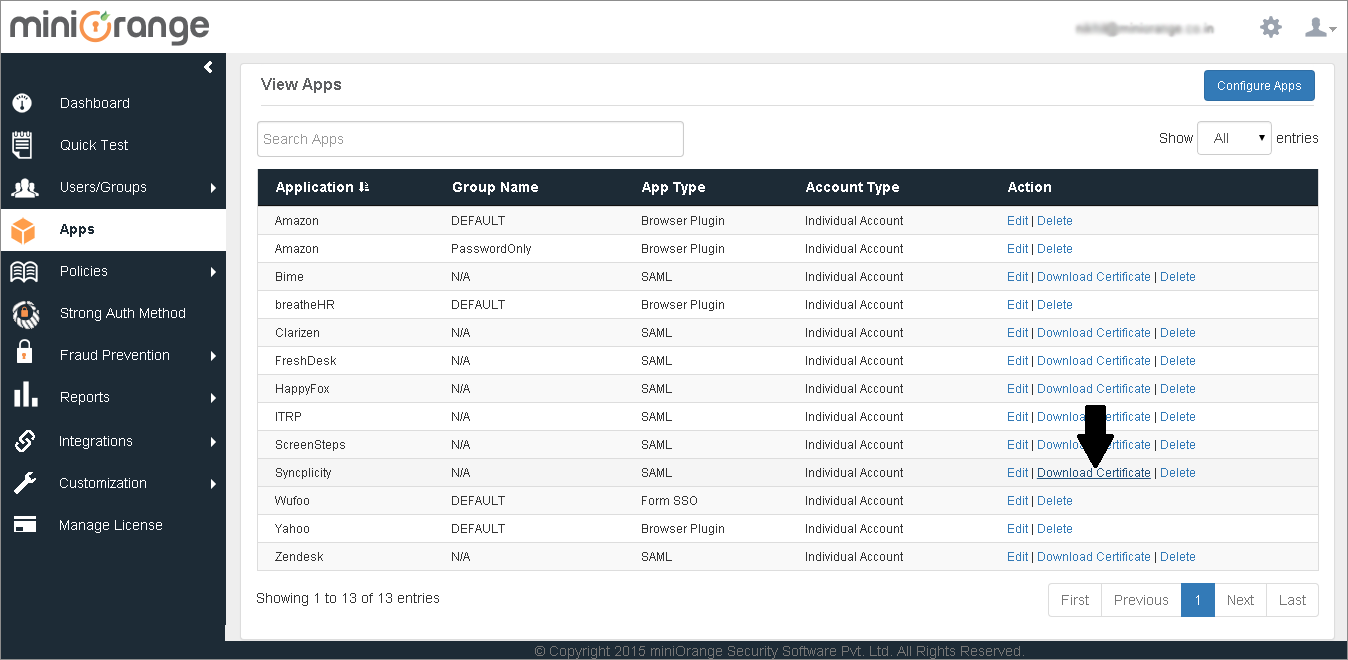1348x660 pixels.
Task: Click the Integrations link icon
Action: pos(25,440)
